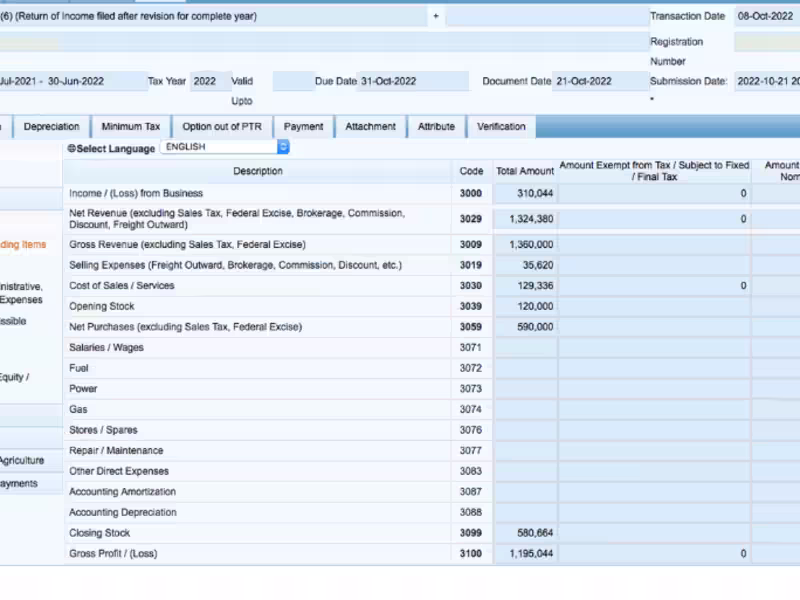Screen dimensions: 800x600
Task: Click the Closing Stock amount field
Action: [525, 533]
